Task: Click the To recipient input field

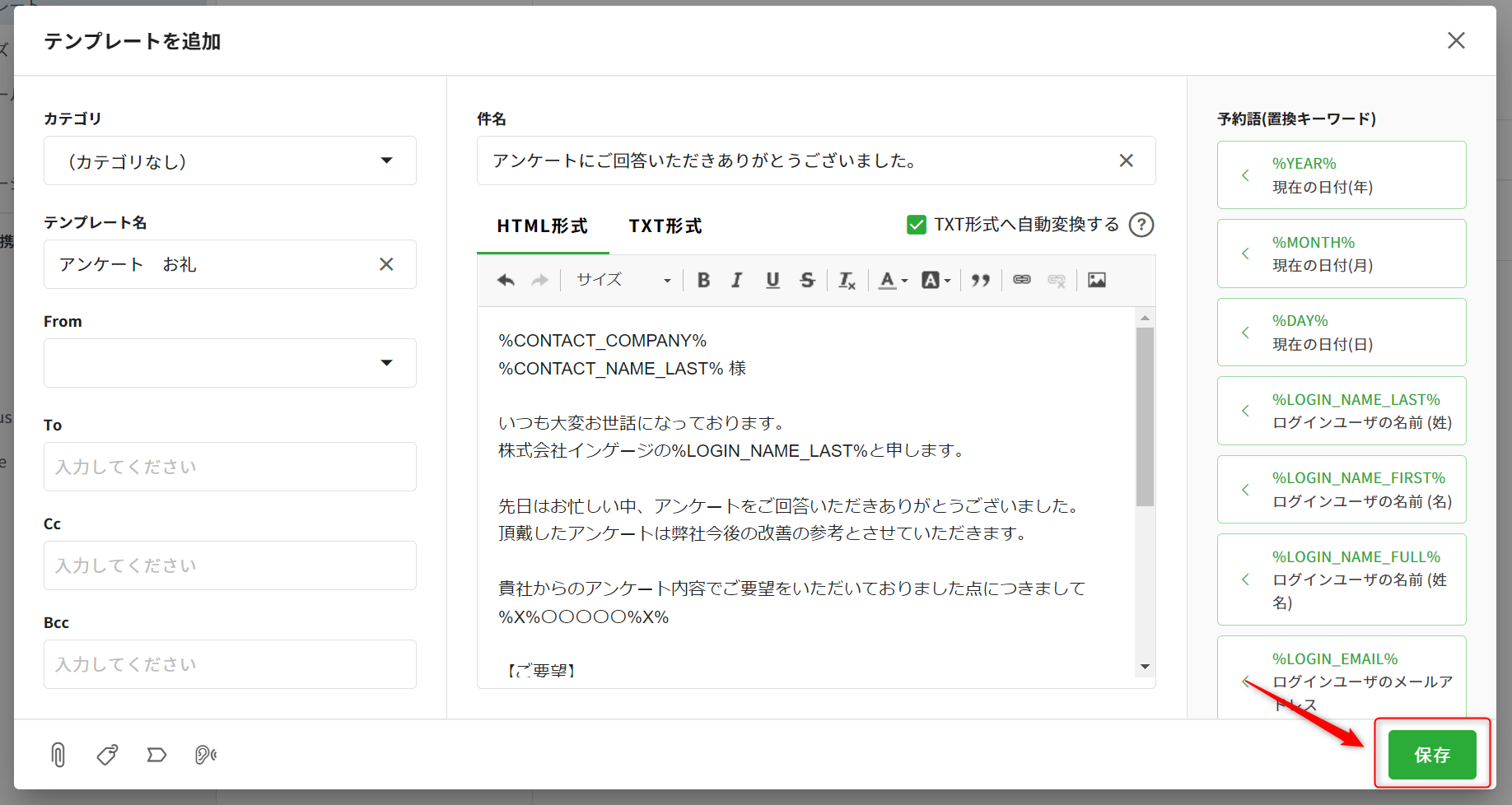Action: 230,467
